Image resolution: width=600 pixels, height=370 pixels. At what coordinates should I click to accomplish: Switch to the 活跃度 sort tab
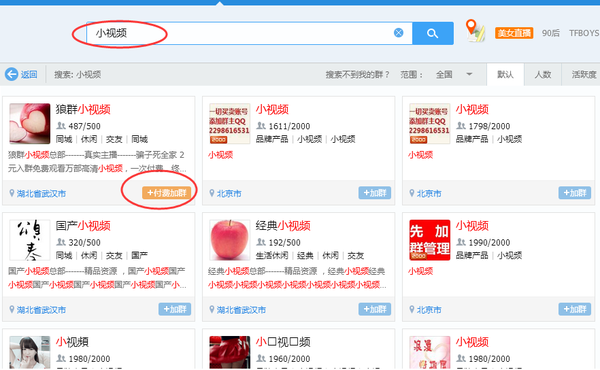583,75
